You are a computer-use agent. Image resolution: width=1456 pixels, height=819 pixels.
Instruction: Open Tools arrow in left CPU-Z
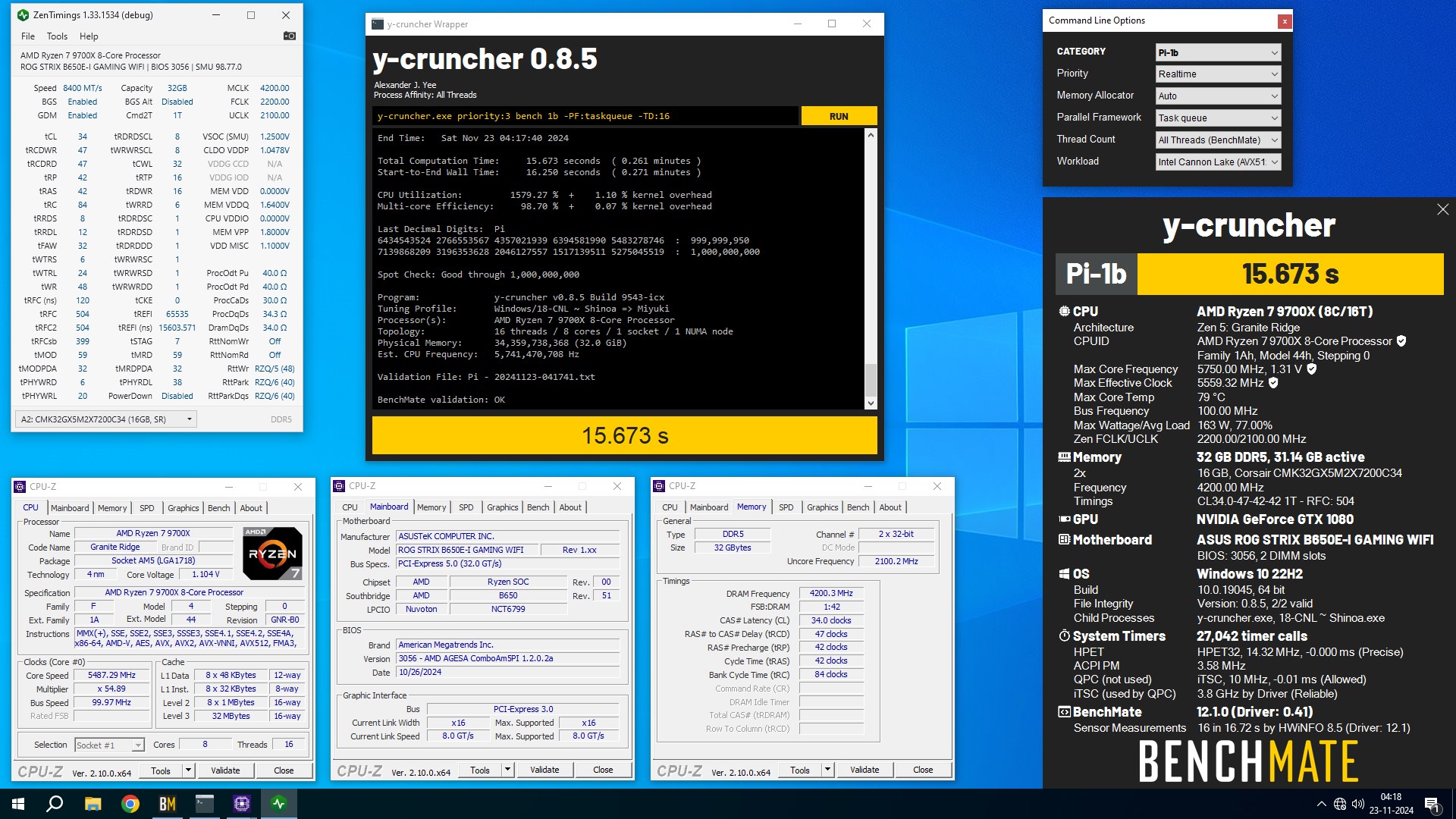pyautogui.click(x=188, y=770)
